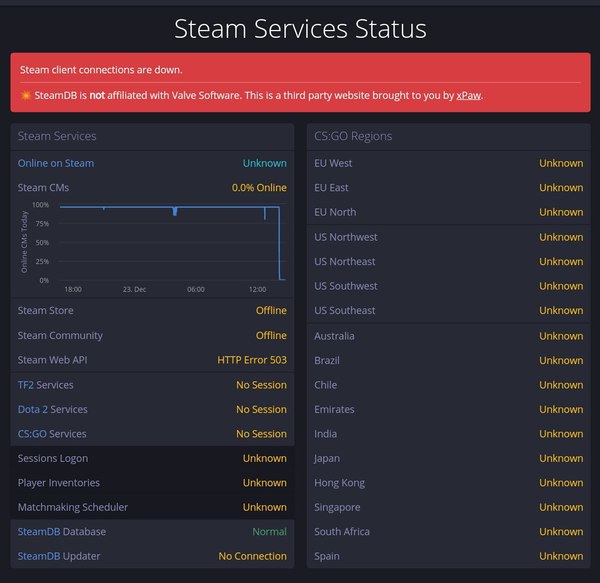The width and height of the screenshot is (600, 583).
Task: Click the US Southwest region row
Action: (448, 286)
